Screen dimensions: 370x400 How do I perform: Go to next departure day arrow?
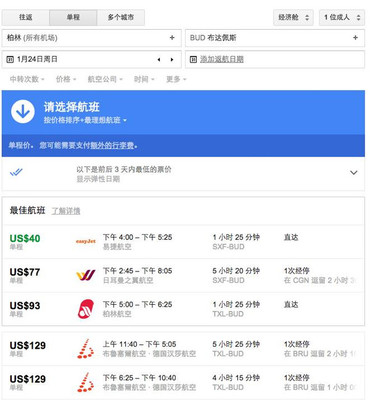click(x=172, y=60)
